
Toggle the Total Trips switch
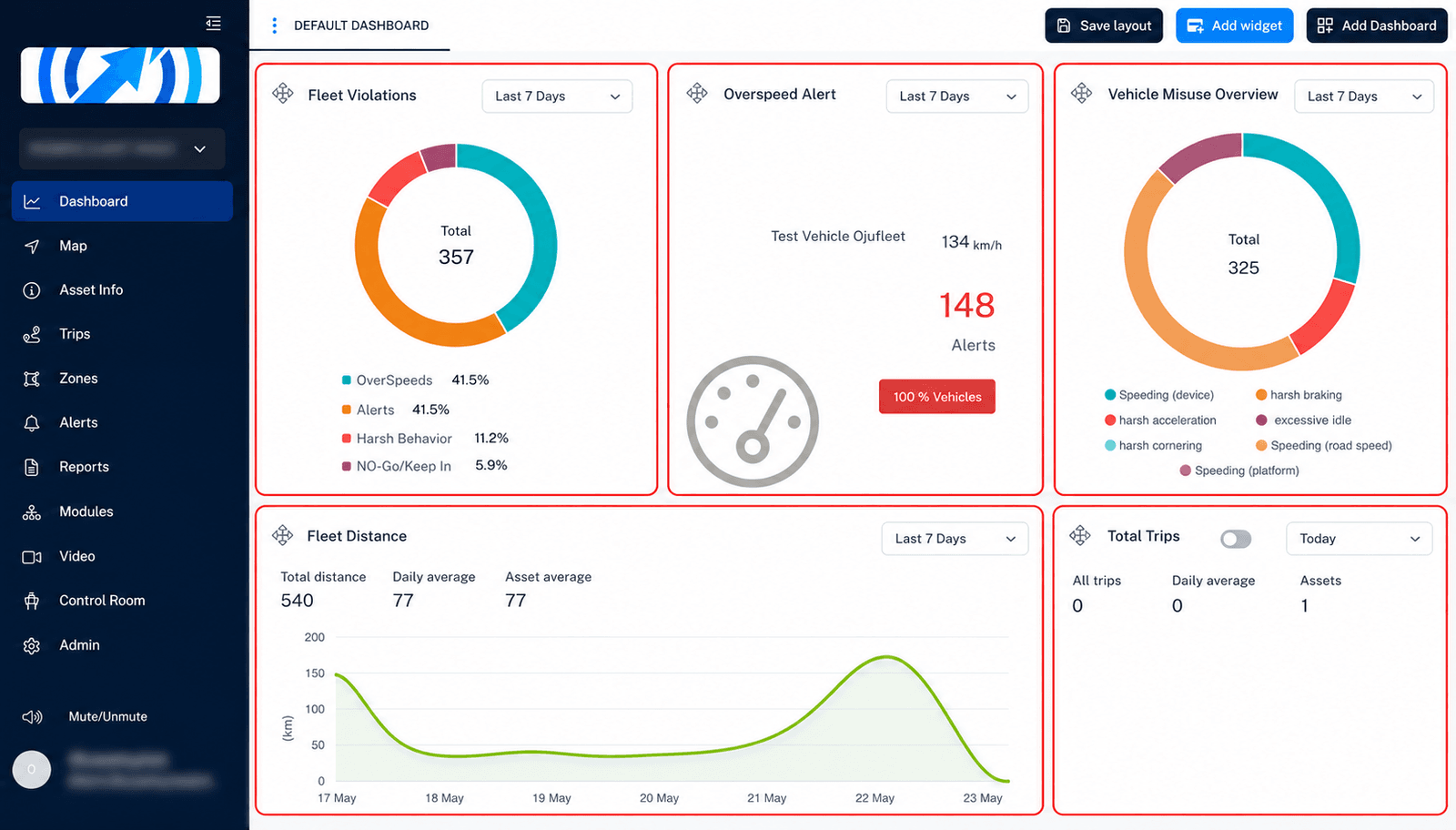(x=1236, y=539)
